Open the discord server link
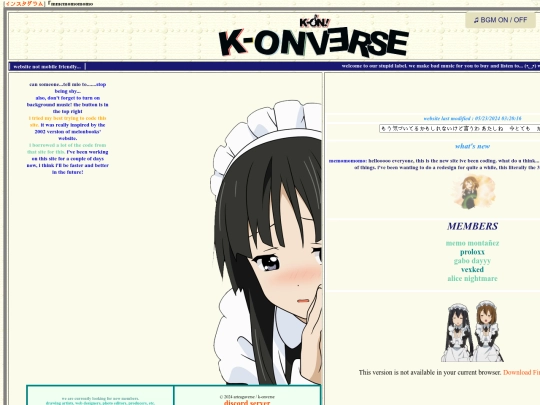This screenshot has width=540, height=405. click(x=247, y=402)
